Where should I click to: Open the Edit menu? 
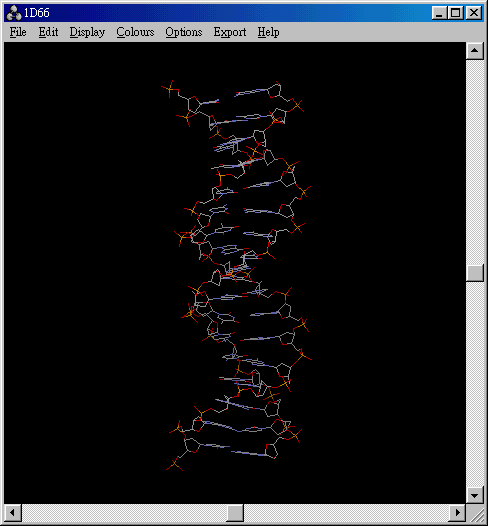48,32
